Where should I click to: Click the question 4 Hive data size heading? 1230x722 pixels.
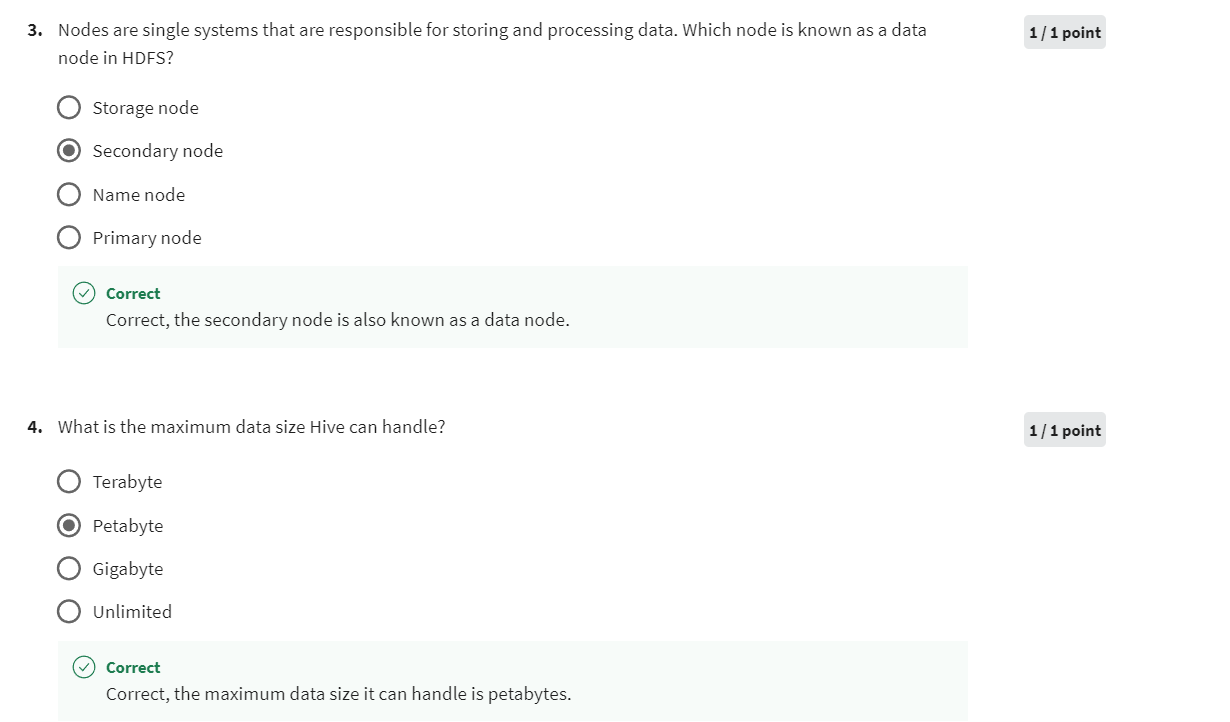click(x=252, y=427)
